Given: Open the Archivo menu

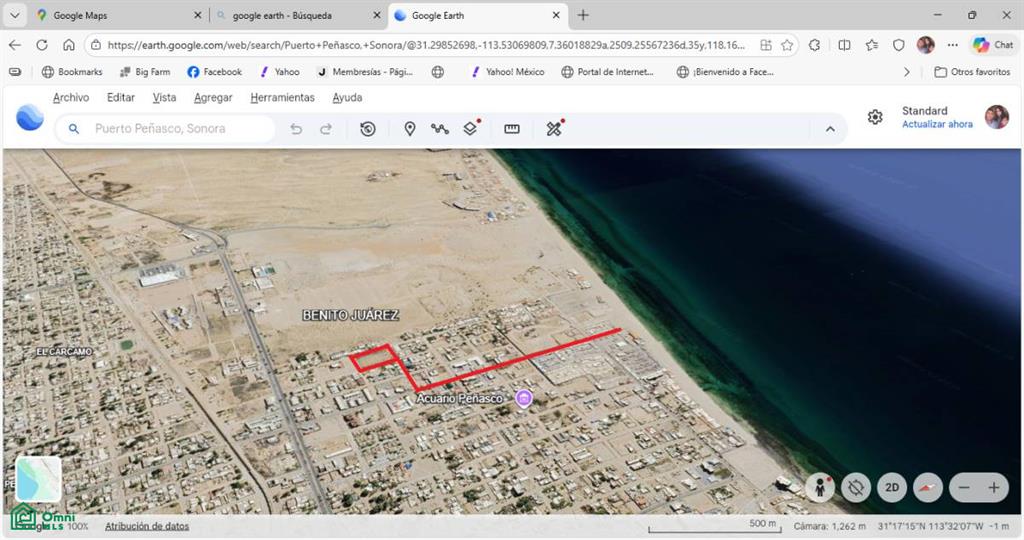Looking at the screenshot, I should click(x=71, y=97).
